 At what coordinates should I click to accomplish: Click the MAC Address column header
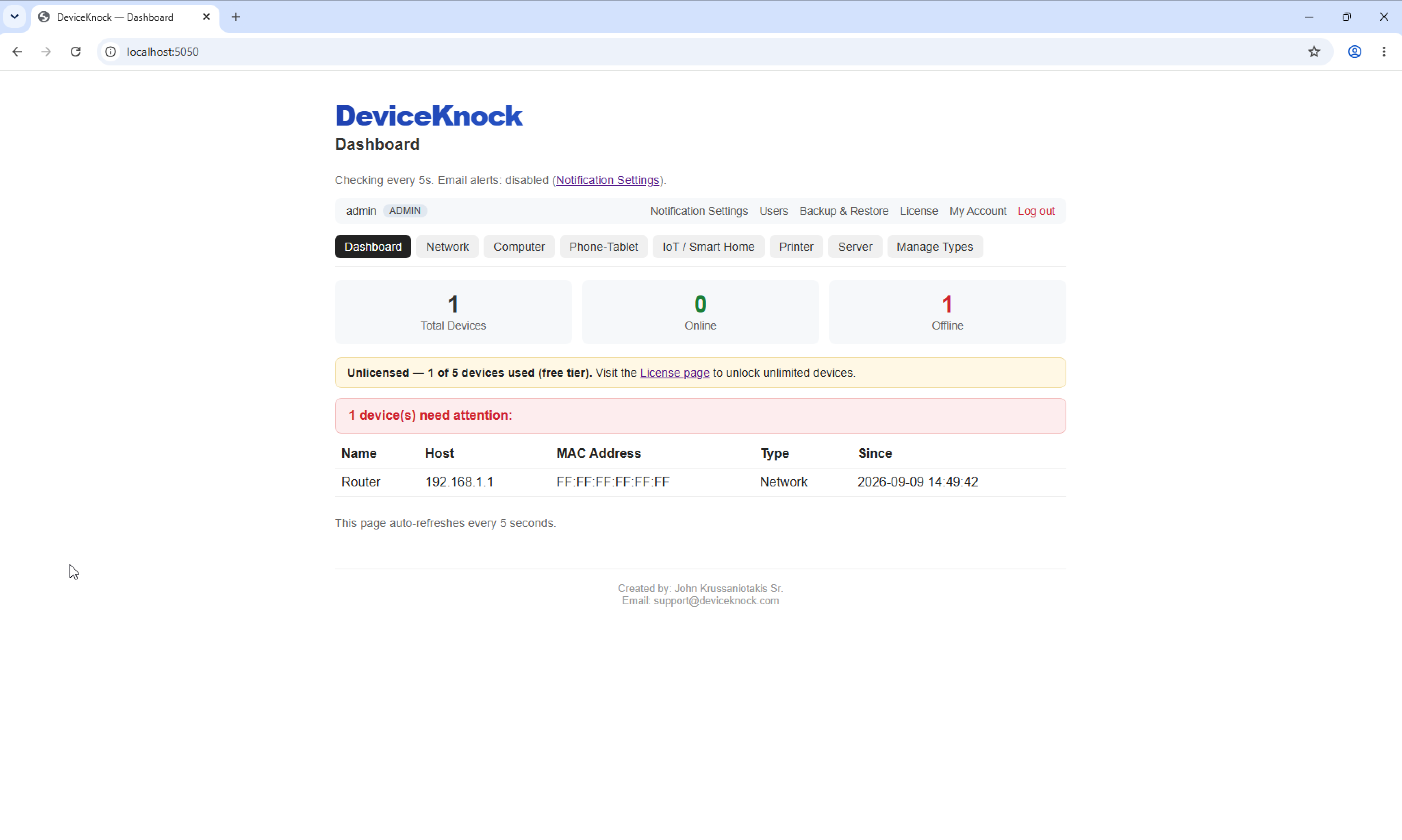pos(598,454)
